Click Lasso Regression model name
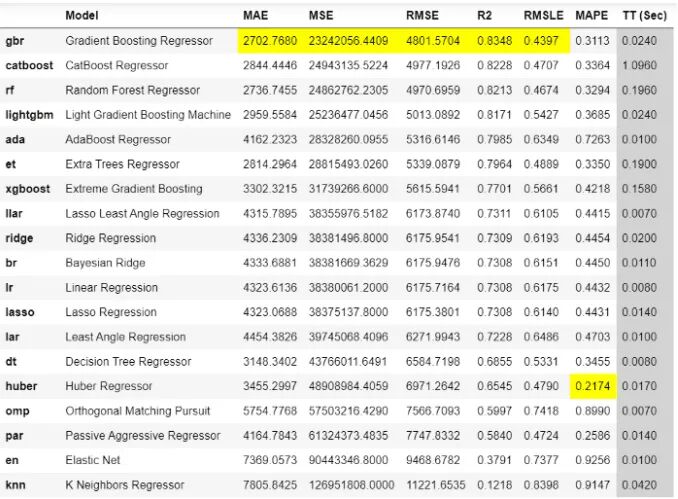This screenshot has width=678, height=499. [111, 312]
